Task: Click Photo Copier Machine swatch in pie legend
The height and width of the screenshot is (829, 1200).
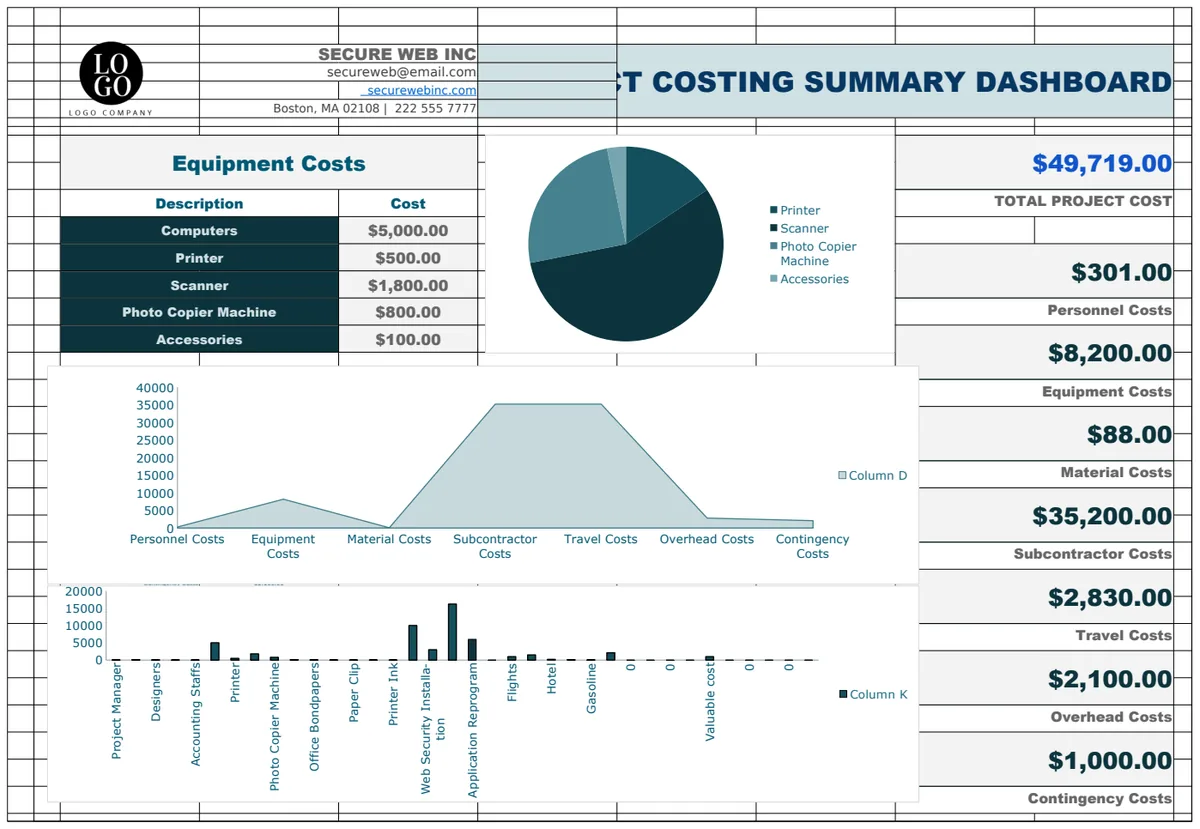Action: (x=773, y=246)
